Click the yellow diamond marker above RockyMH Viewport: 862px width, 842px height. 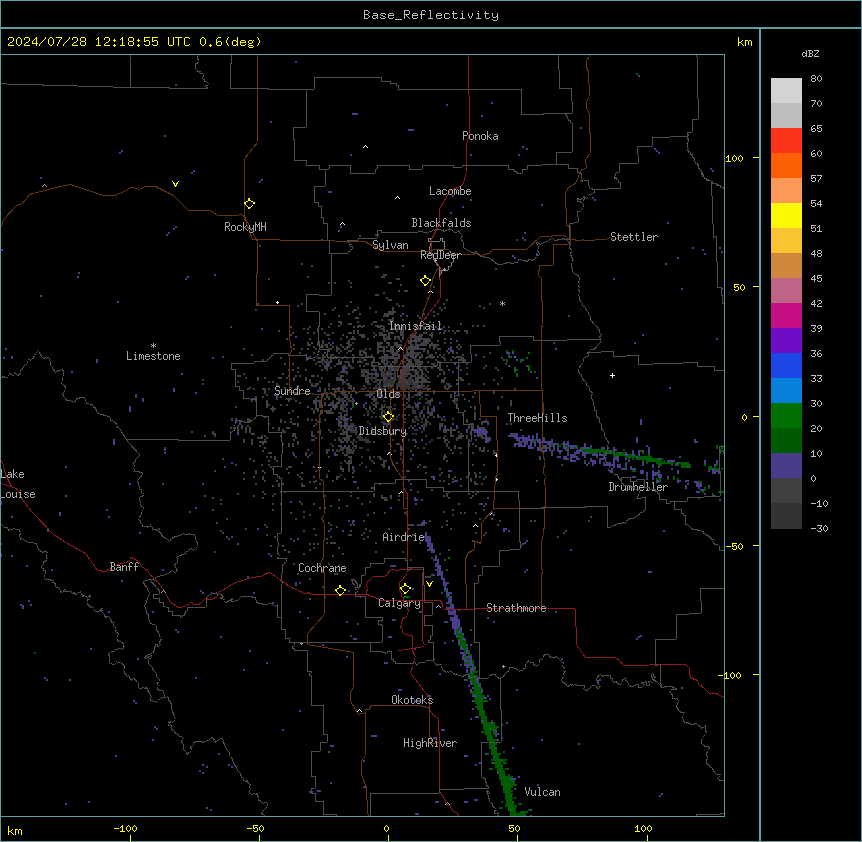(x=250, y=204)
